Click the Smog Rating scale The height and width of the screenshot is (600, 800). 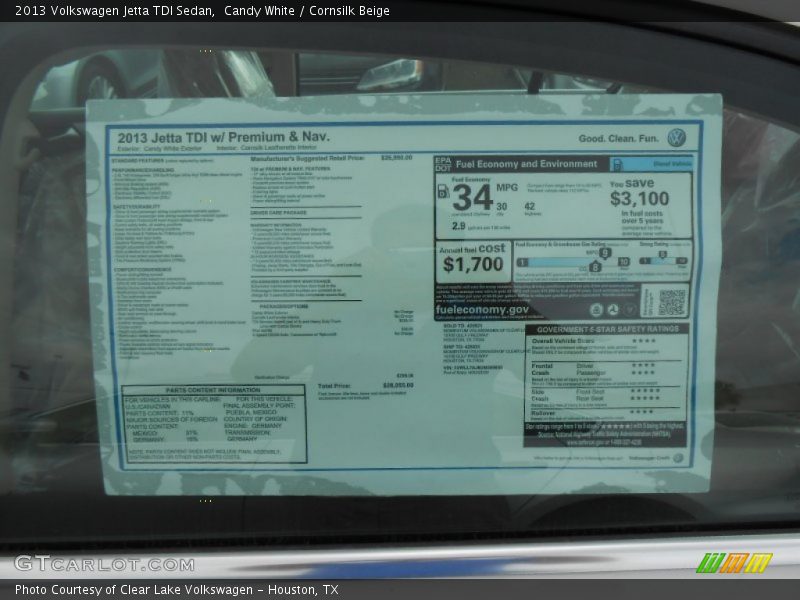(663, 262)
